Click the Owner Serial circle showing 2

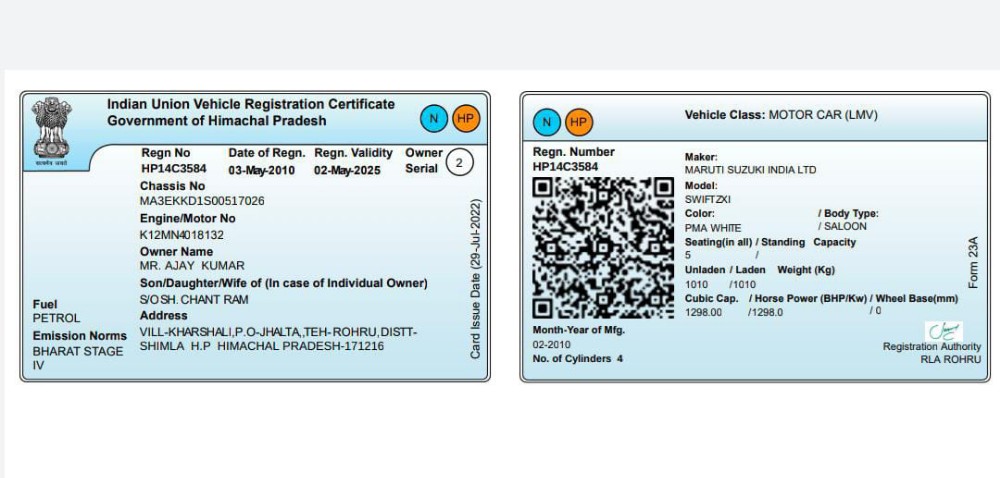459,162
